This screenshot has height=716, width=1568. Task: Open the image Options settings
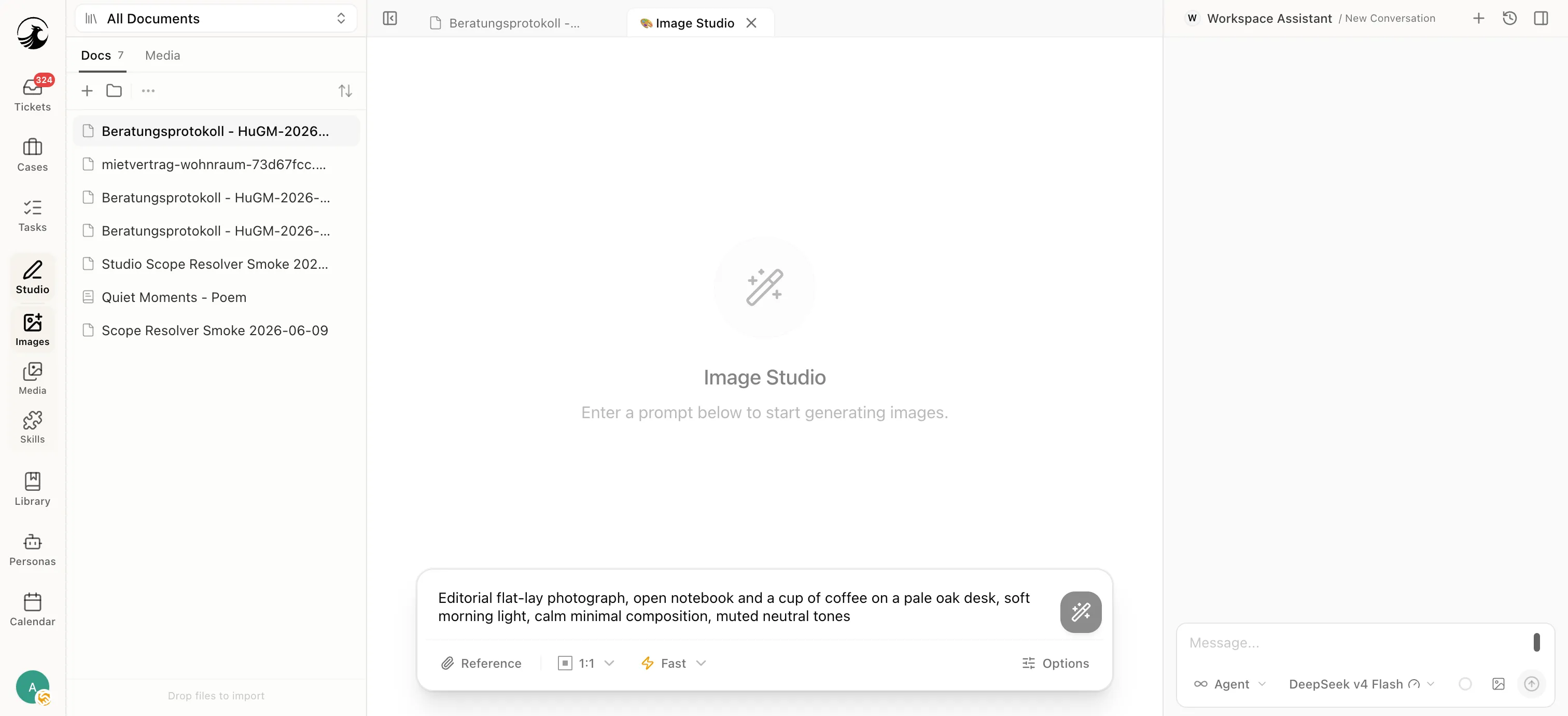[x=1056, y=663]
